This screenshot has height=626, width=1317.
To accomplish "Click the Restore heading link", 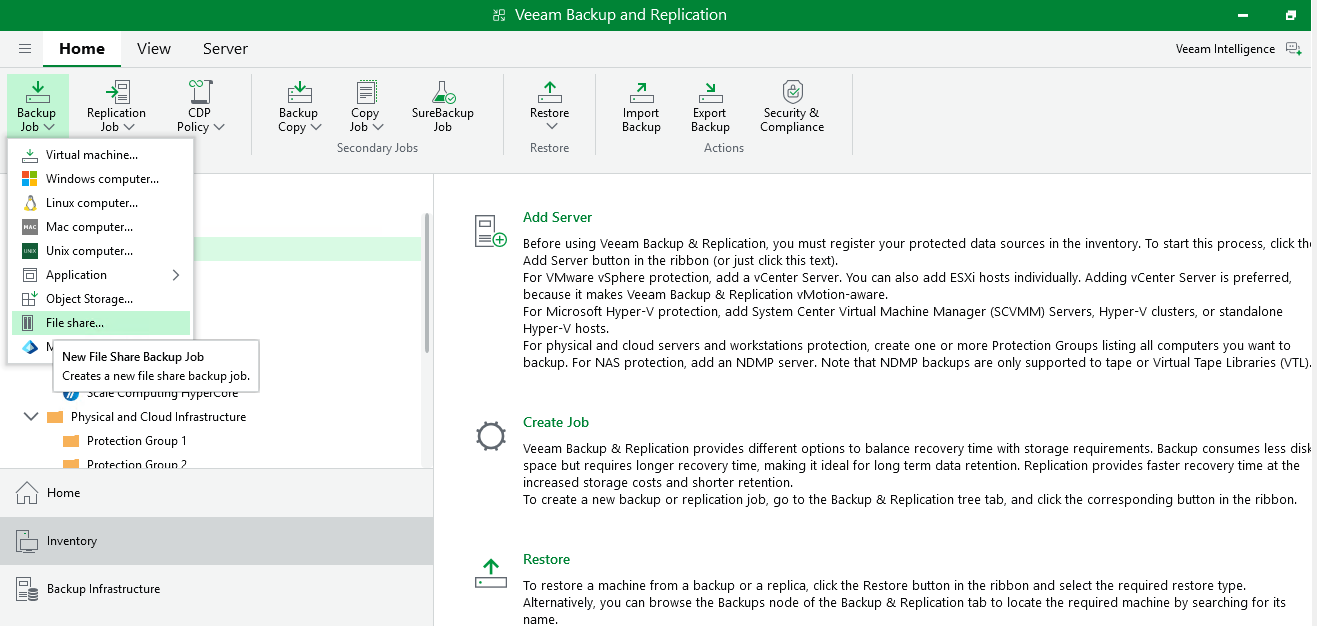I will pos(546,560).
